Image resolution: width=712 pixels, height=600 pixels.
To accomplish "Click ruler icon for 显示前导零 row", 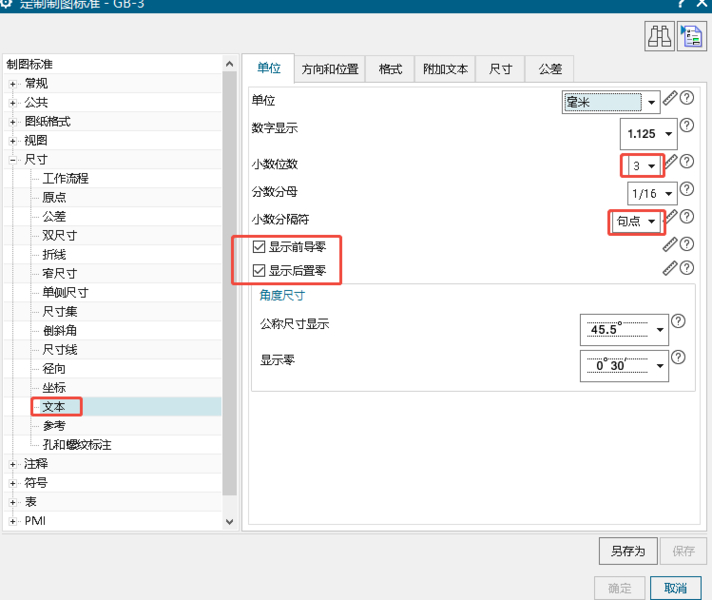I will 670,244.
